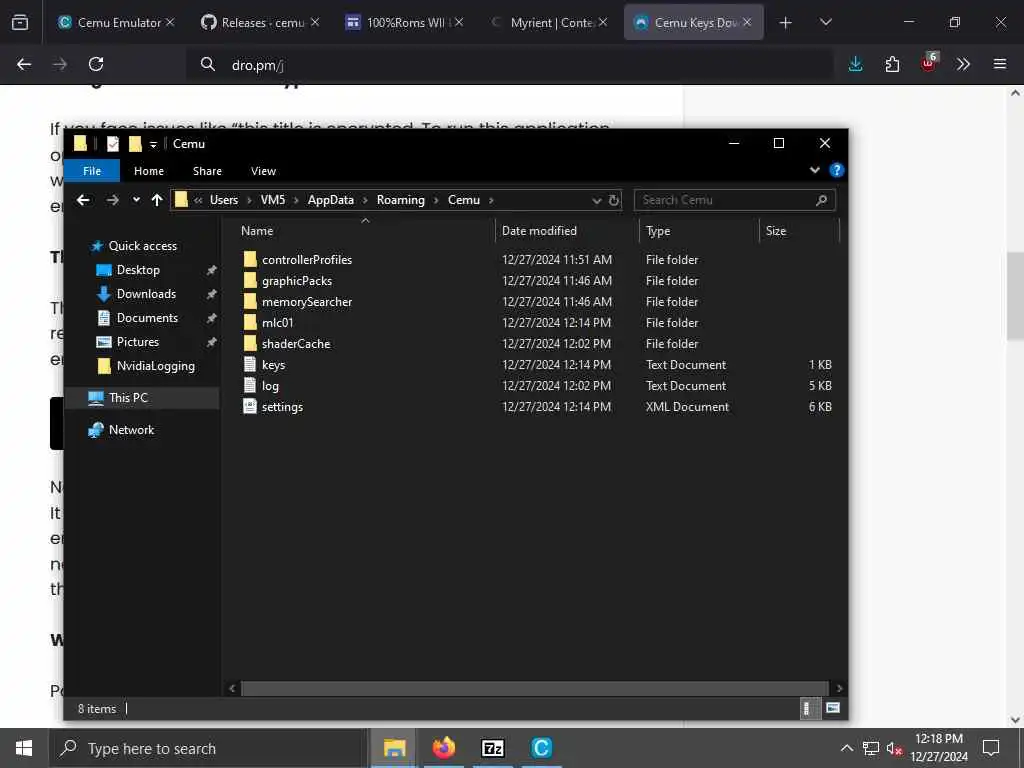Open the Share ribbon tab
1024x768 pixels.
click(x=207, y=171)
